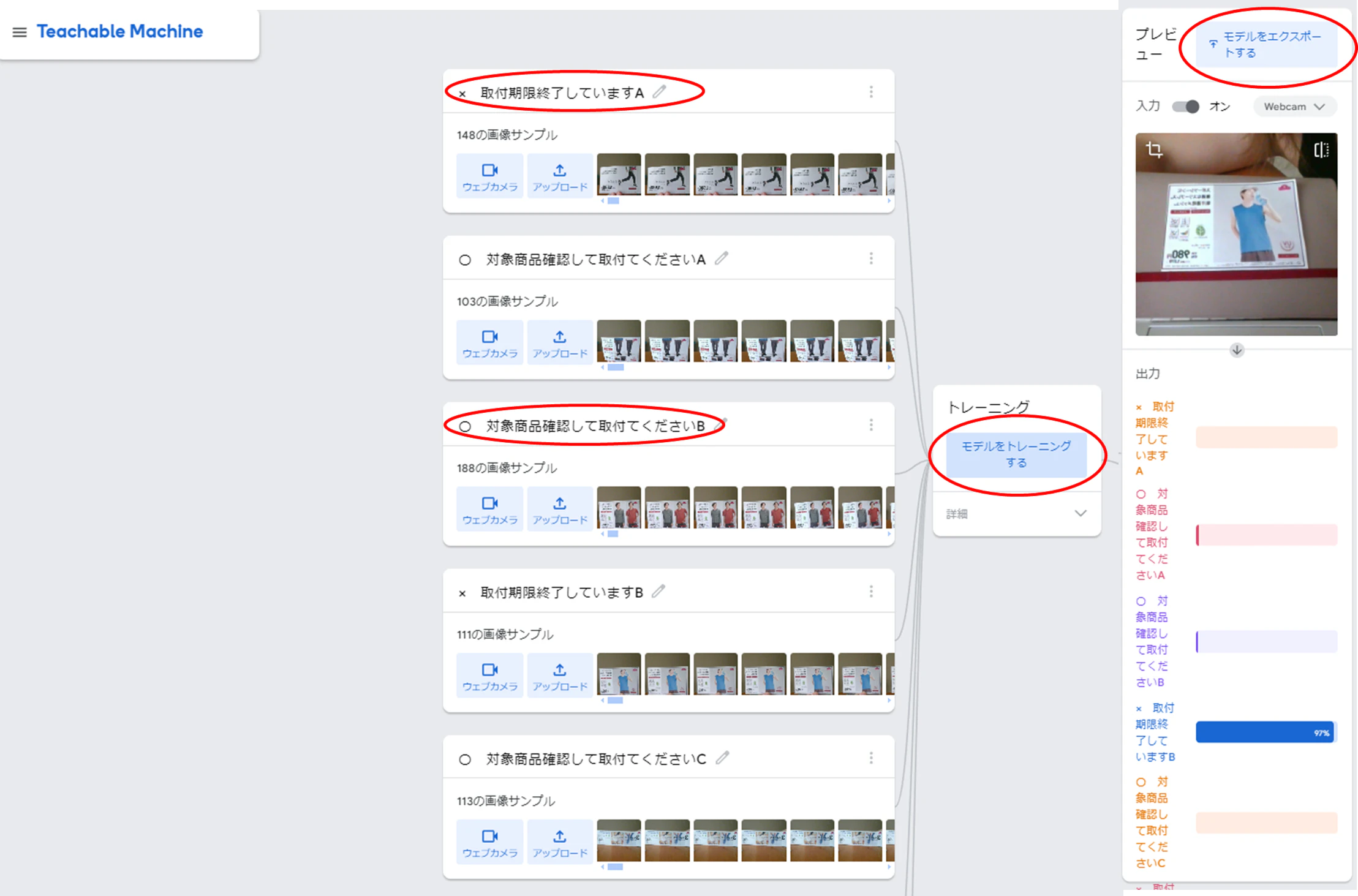Screen dimensions: 1358x896
Task: Open three-dot menu for 取付期限終了していますB class
Action: (871, 592)
